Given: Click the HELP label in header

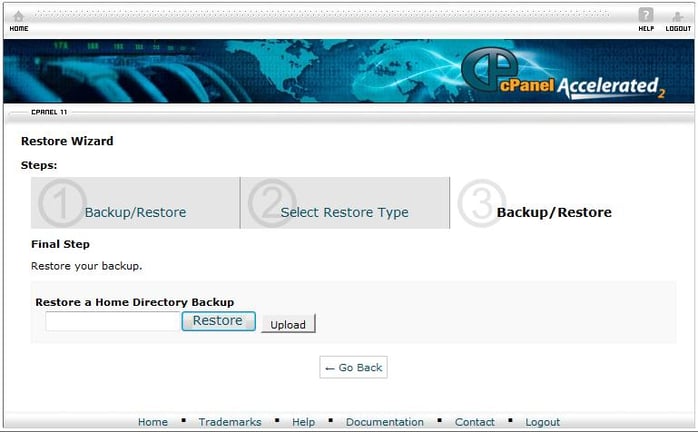Looking at the screenshot, I should pos(646,29).
